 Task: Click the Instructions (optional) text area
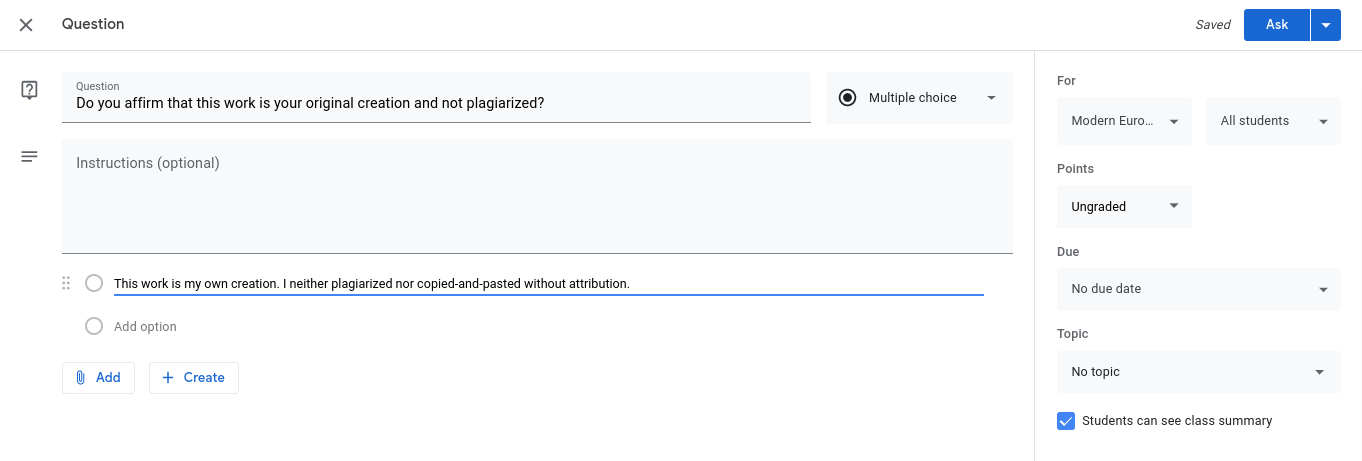coord(537,196)
